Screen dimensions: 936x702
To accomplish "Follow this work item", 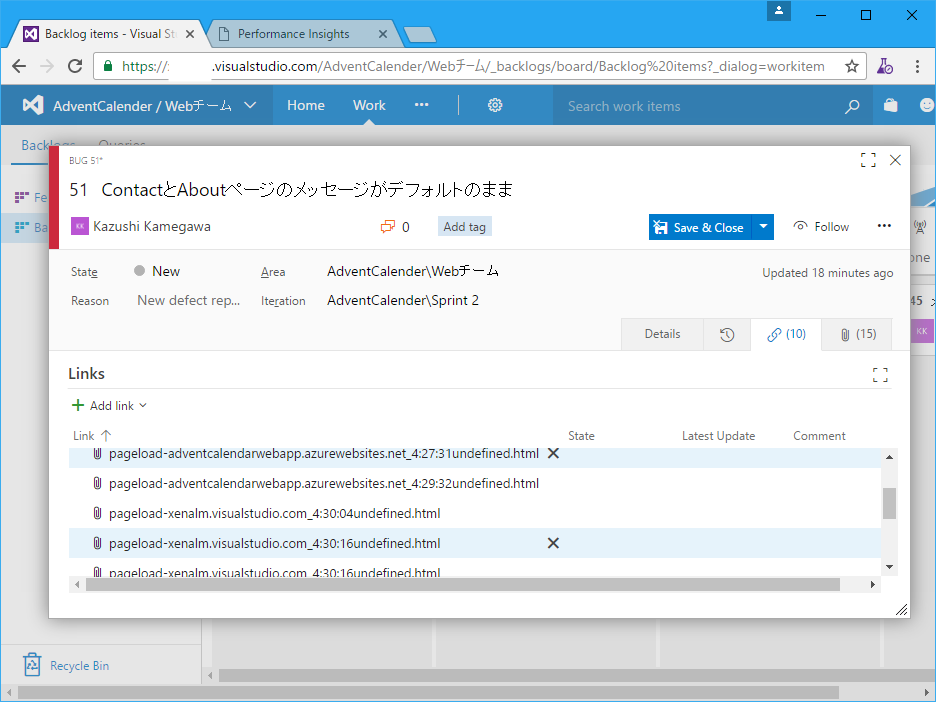I will 821,227.
